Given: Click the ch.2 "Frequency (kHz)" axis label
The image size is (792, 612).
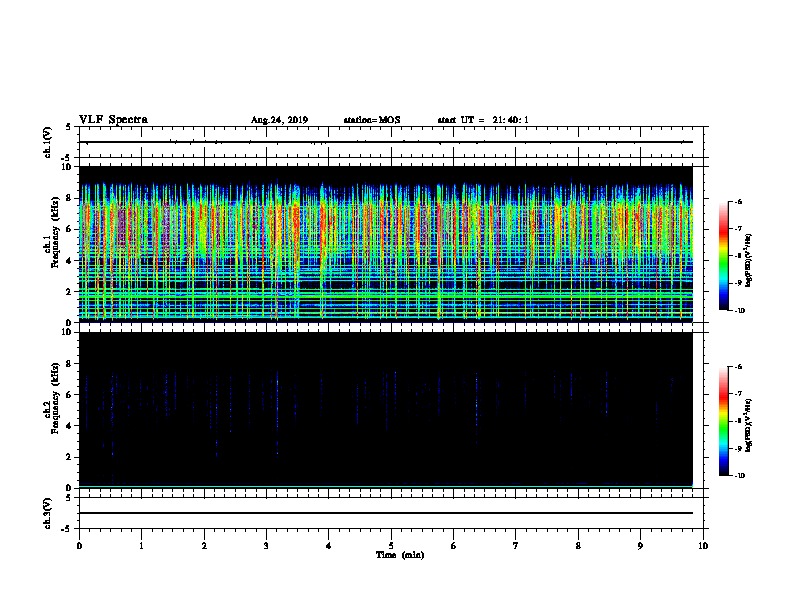Looking at the screenshot, I should (x=55, y=398).
